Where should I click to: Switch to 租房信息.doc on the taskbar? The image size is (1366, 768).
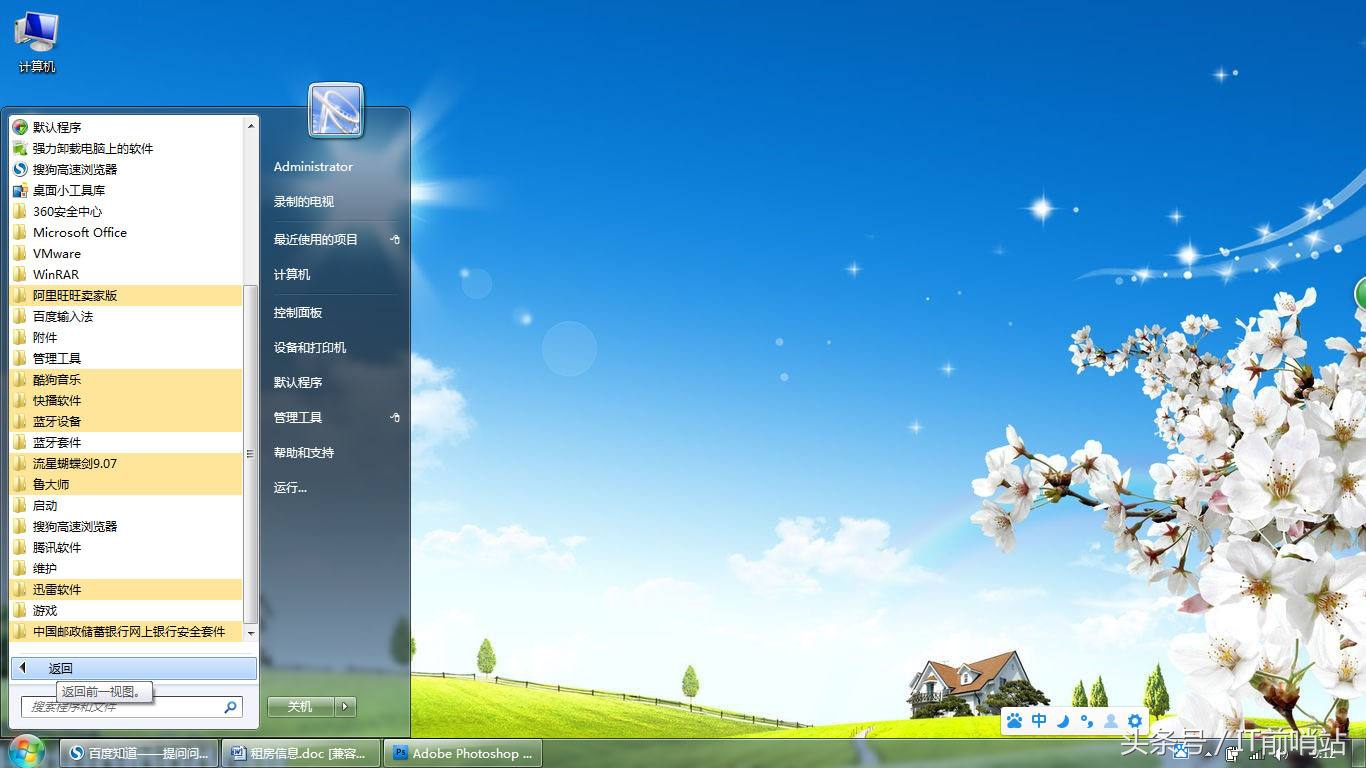point(301,753)
